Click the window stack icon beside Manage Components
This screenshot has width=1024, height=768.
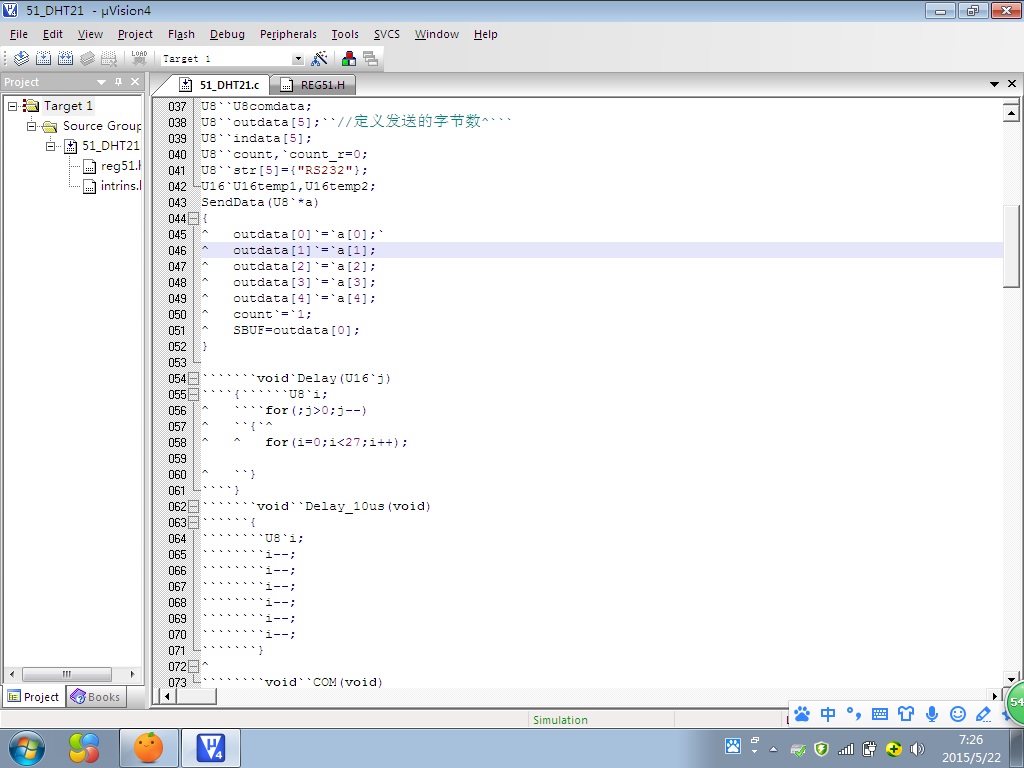(370, 59)
